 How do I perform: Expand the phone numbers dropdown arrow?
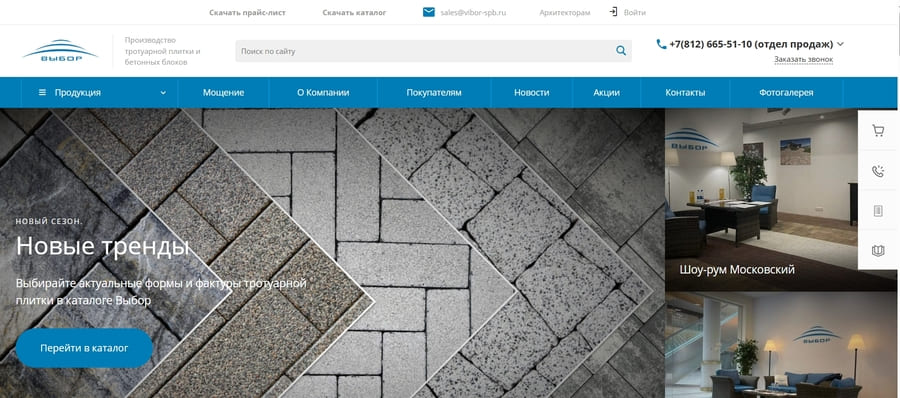tap(840, 44)
